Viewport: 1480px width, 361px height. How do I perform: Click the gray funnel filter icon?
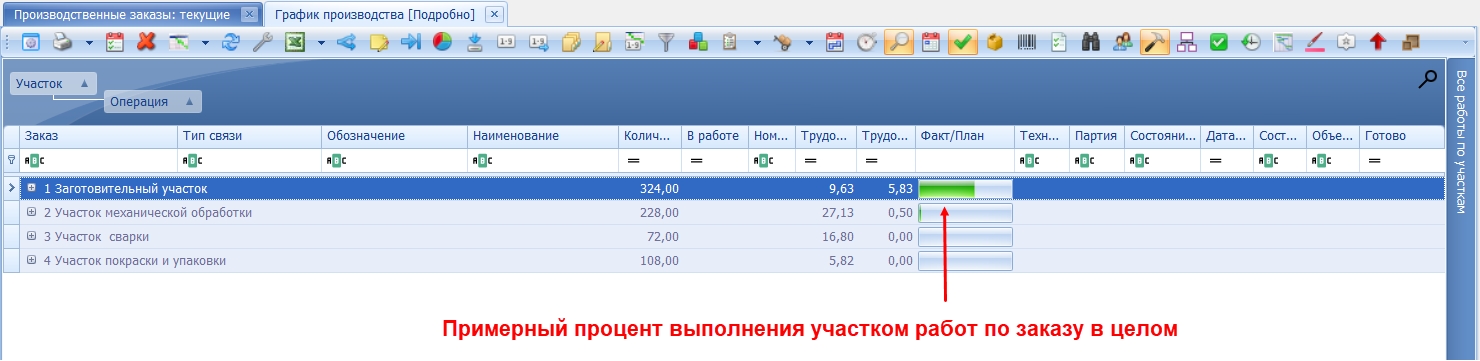(x=667, y=42)
